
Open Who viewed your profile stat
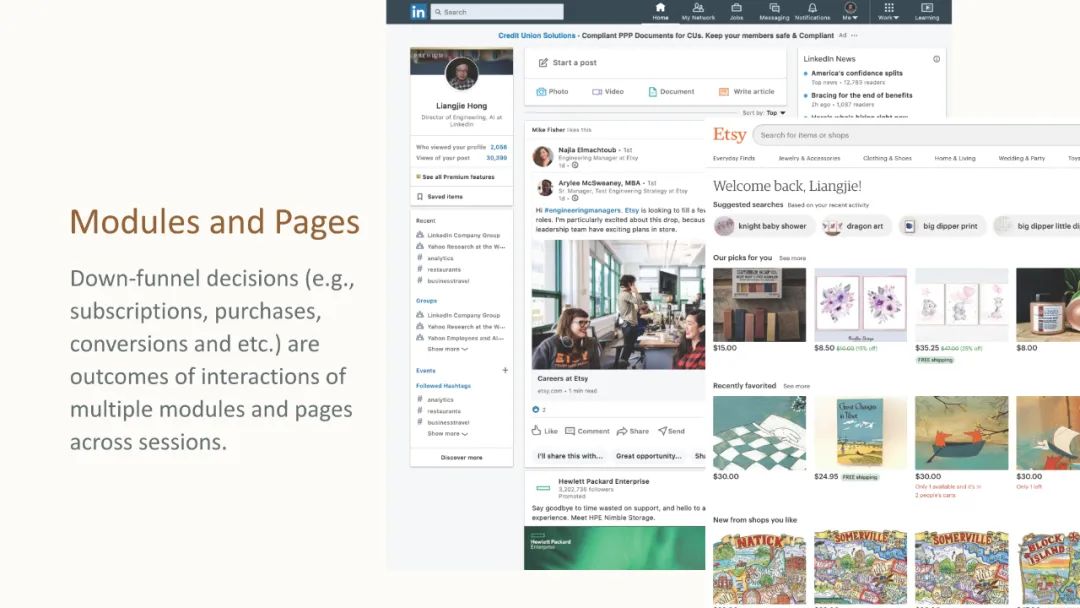coord(461,147)
